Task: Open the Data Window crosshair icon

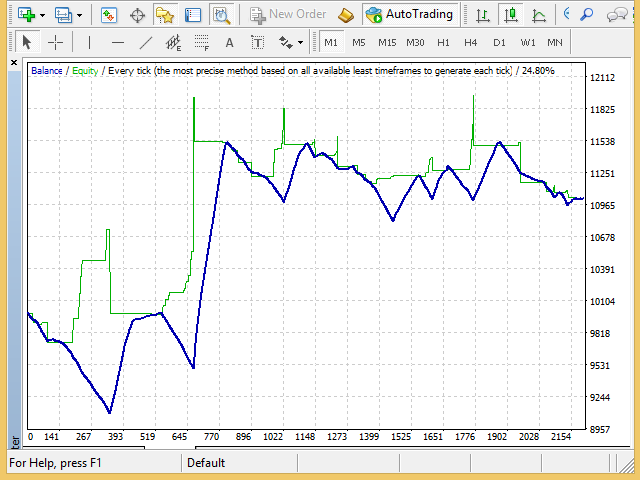Action: 138,15
